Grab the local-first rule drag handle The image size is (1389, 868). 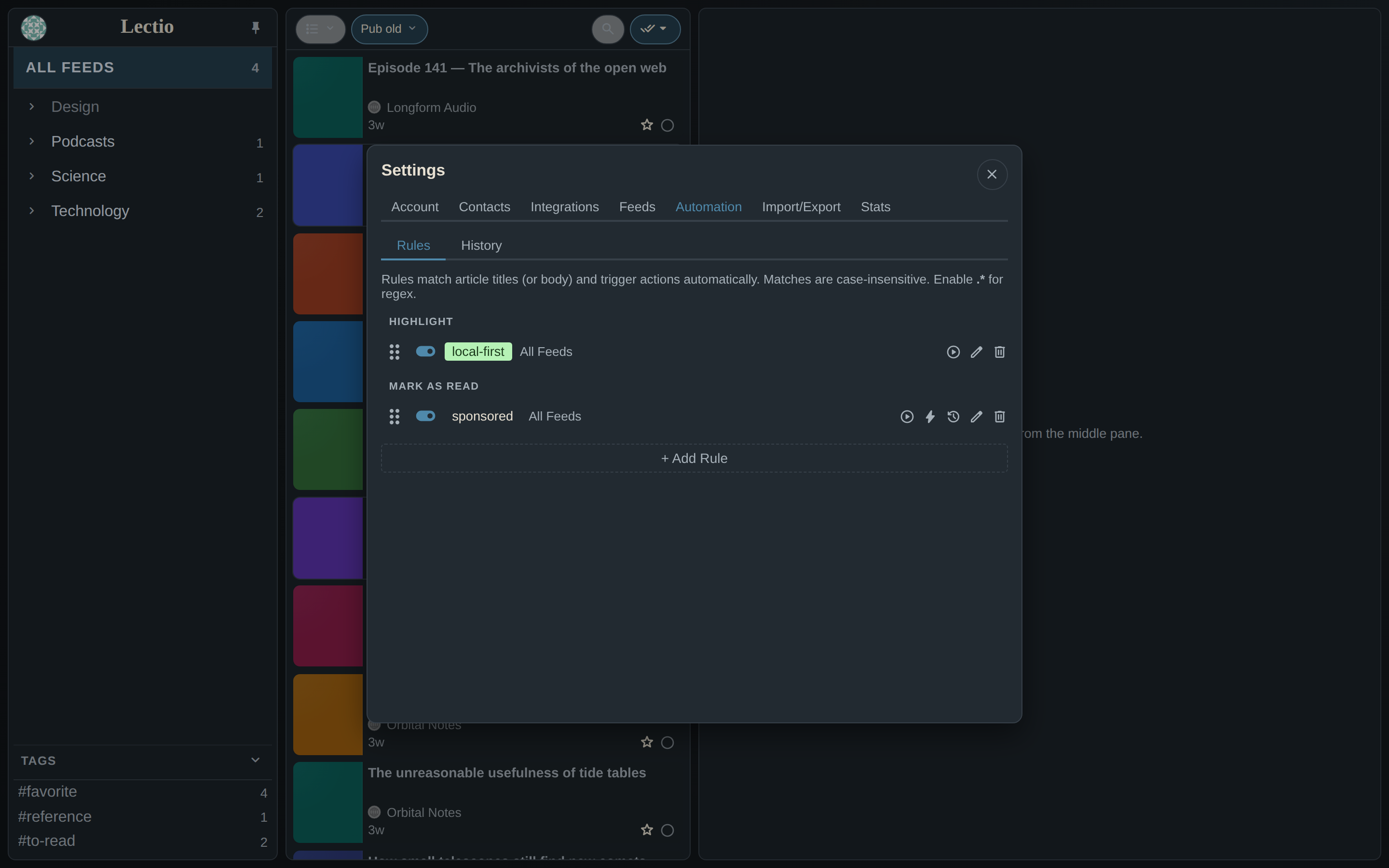[x=395, y=352]
